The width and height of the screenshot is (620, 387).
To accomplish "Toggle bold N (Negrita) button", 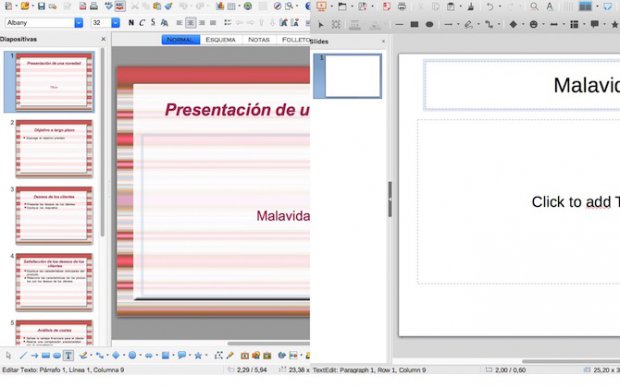I will coord(131,23).
